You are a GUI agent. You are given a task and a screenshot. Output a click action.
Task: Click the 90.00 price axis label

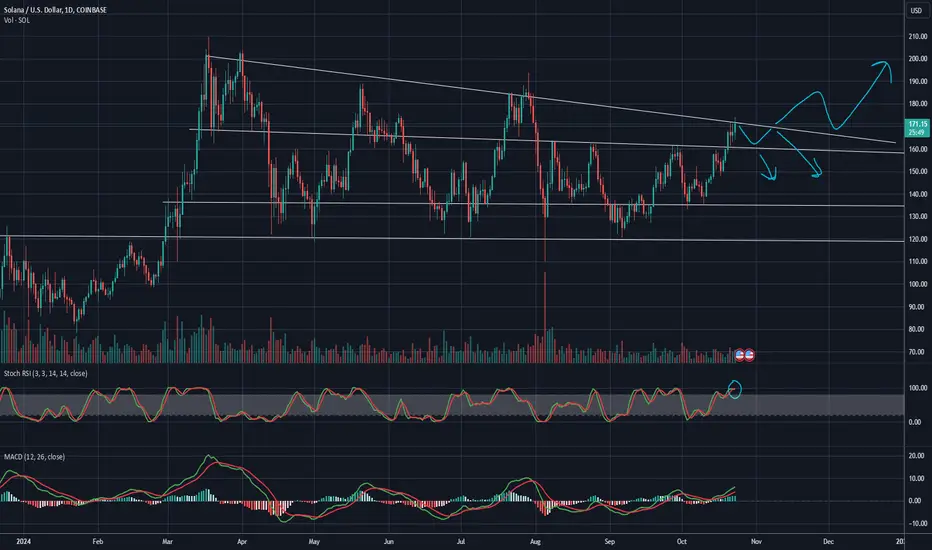[917, 307]
